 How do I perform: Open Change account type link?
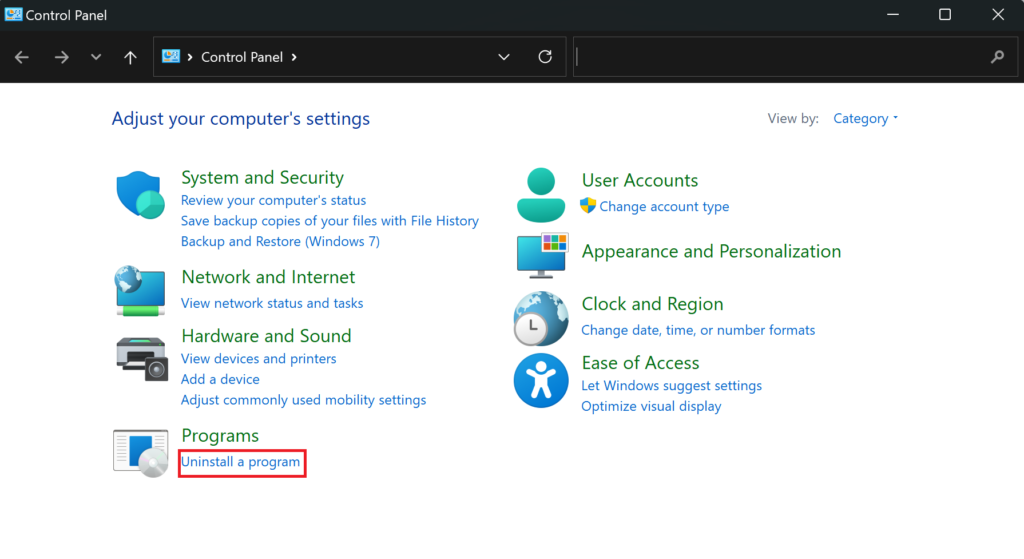pos(664,207)
